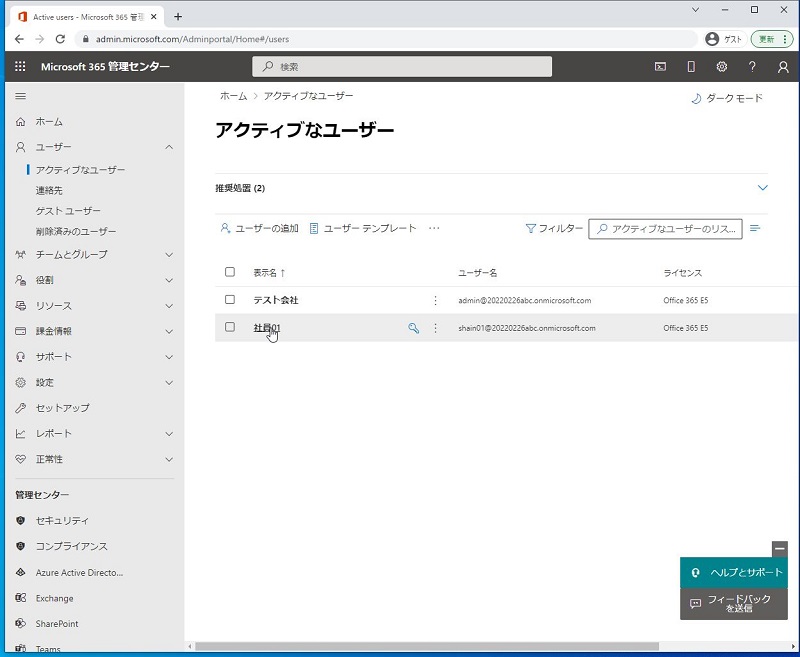Enable ダーク モード
The width and height of the screenshot is (800, 657).
(x=727, y=98)
